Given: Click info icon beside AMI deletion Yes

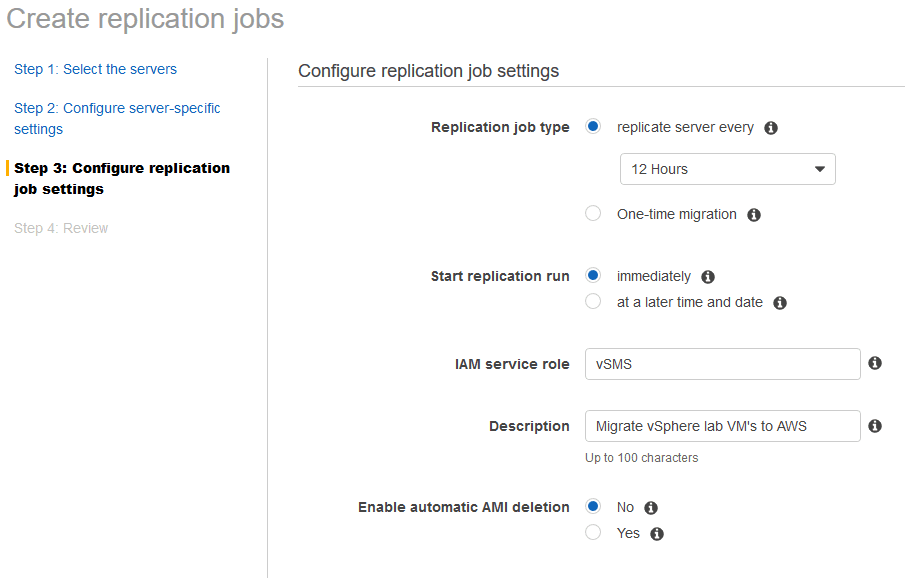Looking at the screenshot, I should [657, 534].
